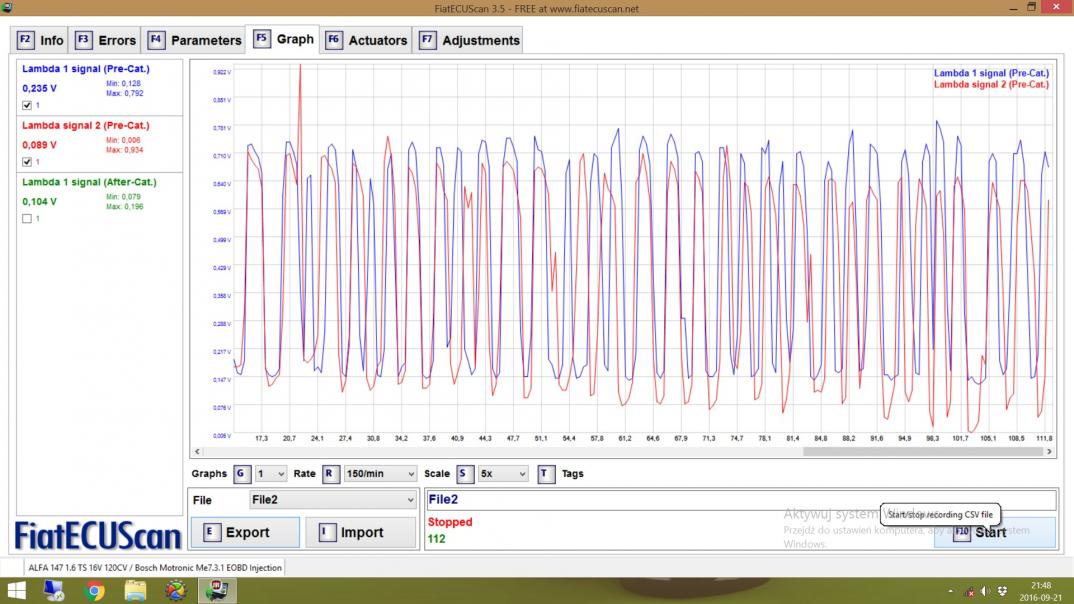Click the volume icon in system tray

click(x=986, y=591)
